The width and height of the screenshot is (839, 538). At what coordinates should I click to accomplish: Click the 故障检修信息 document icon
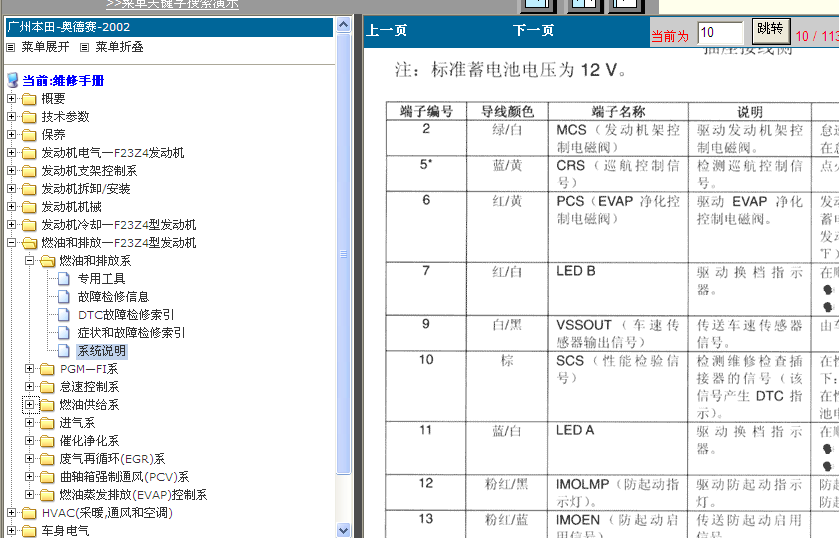point(64,297)
